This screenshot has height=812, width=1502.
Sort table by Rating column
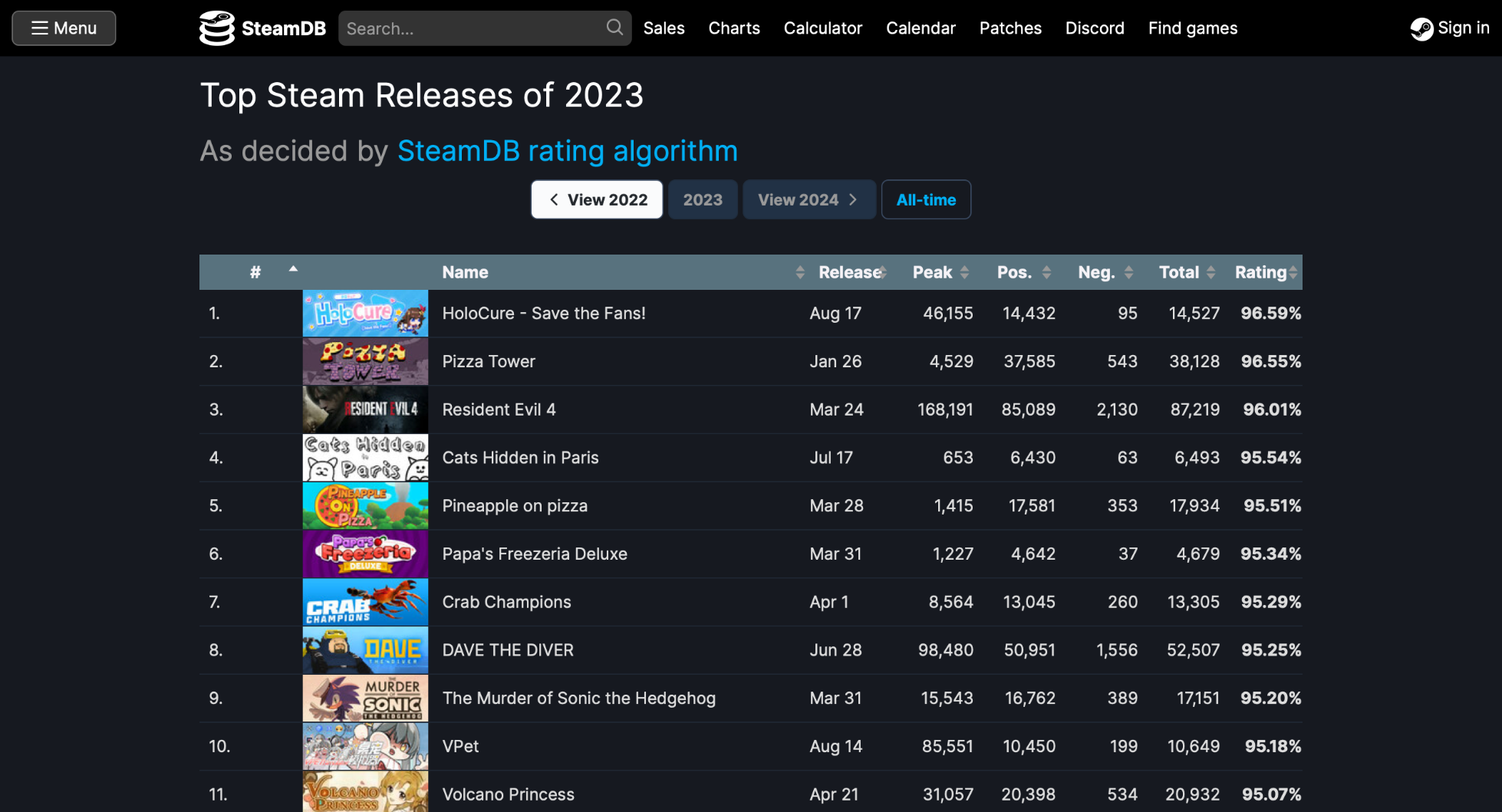point(1265,272)
